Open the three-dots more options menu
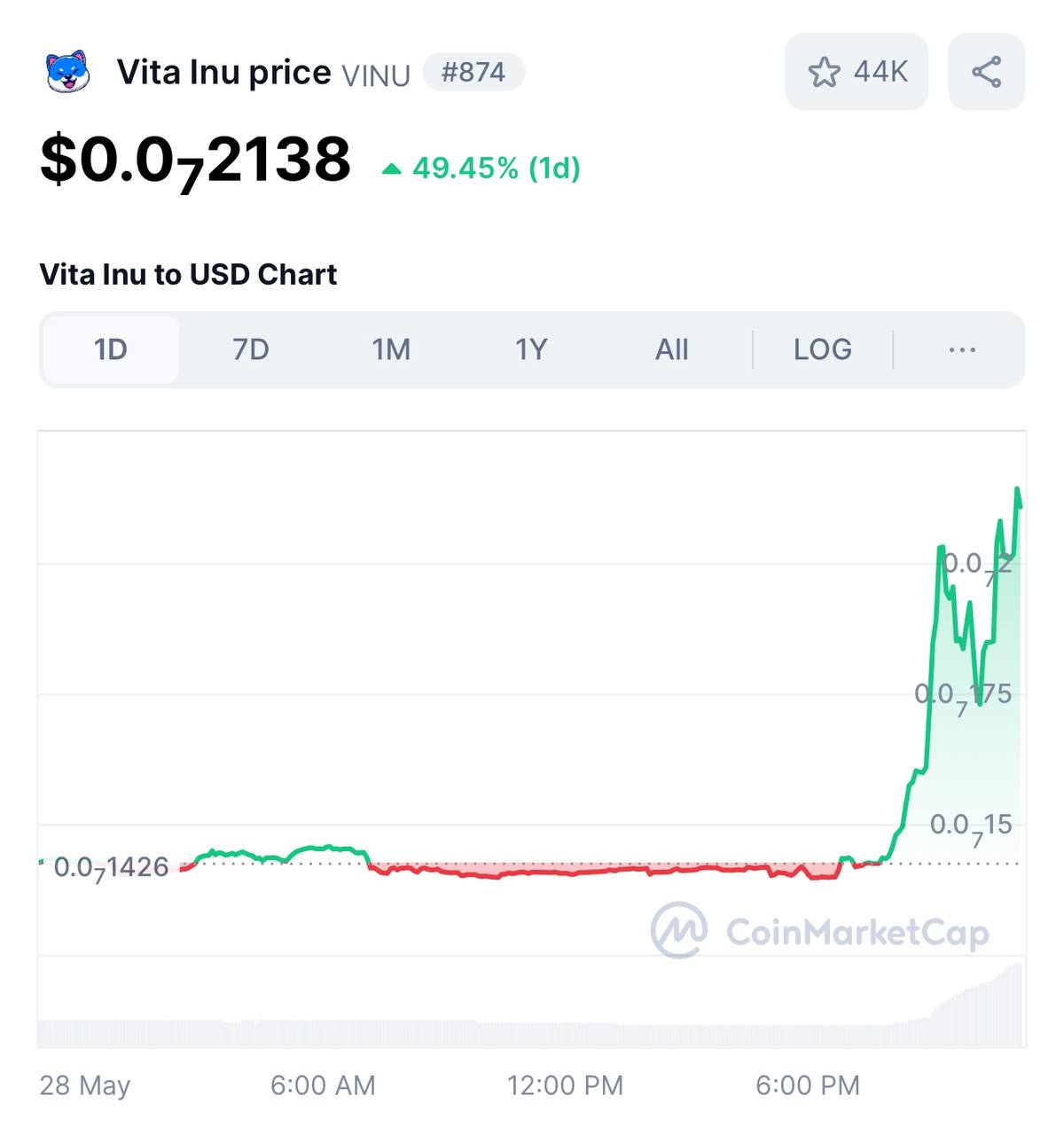Viewport: 1064px width, 1135px height. pyautogui.click(x=962, y=349)
